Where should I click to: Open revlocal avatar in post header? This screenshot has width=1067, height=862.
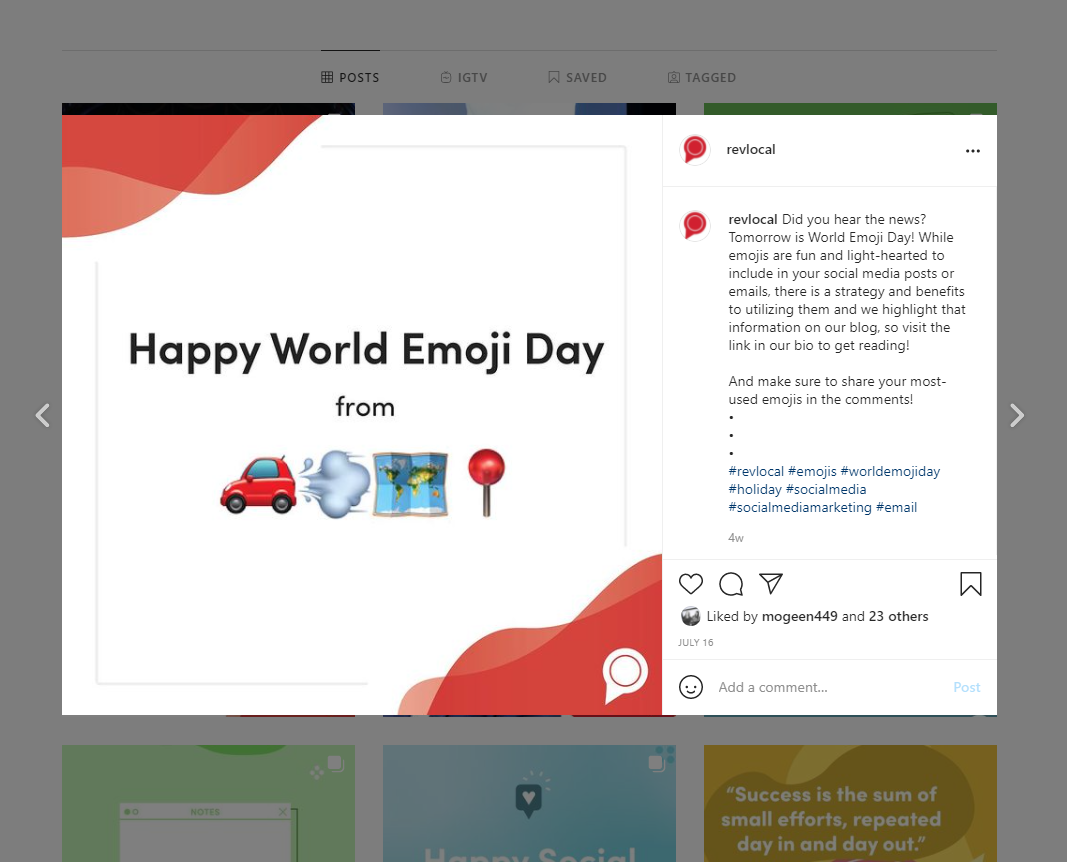(695, 150)
